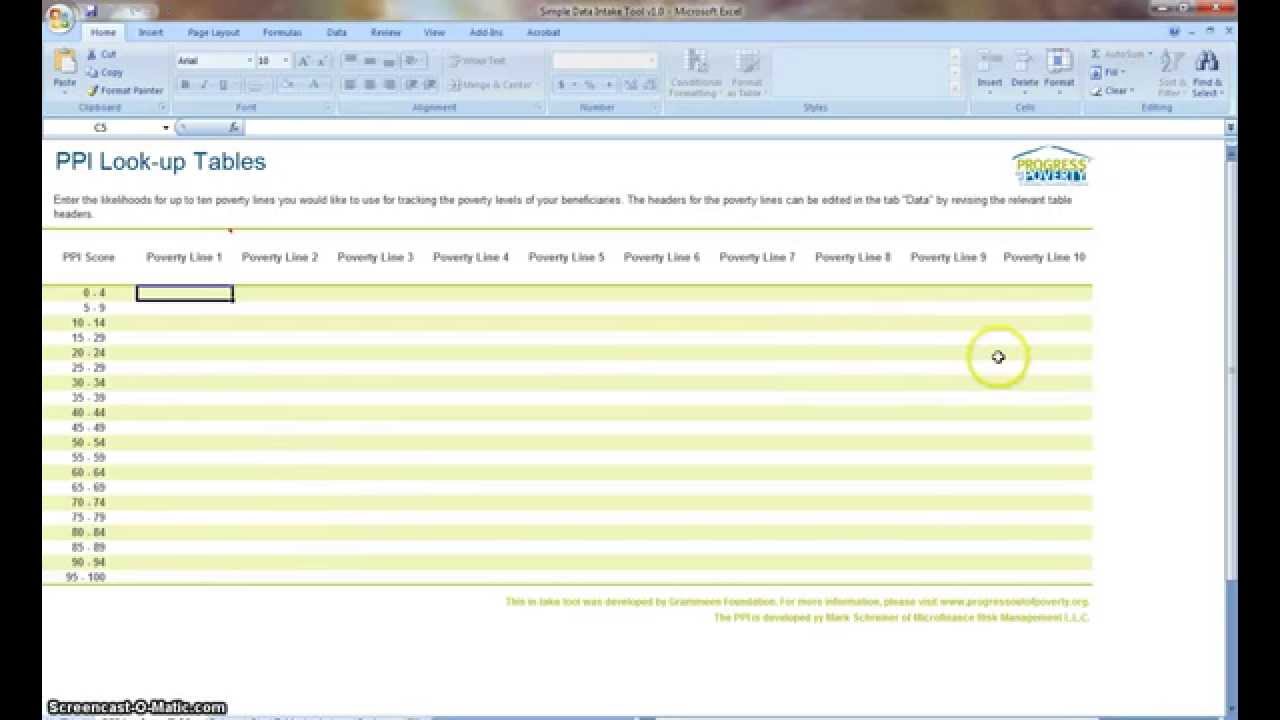Increase font size with the large A
This screenshot has height=720, width=1280.
pyautogui.click(x=303, y=61)
